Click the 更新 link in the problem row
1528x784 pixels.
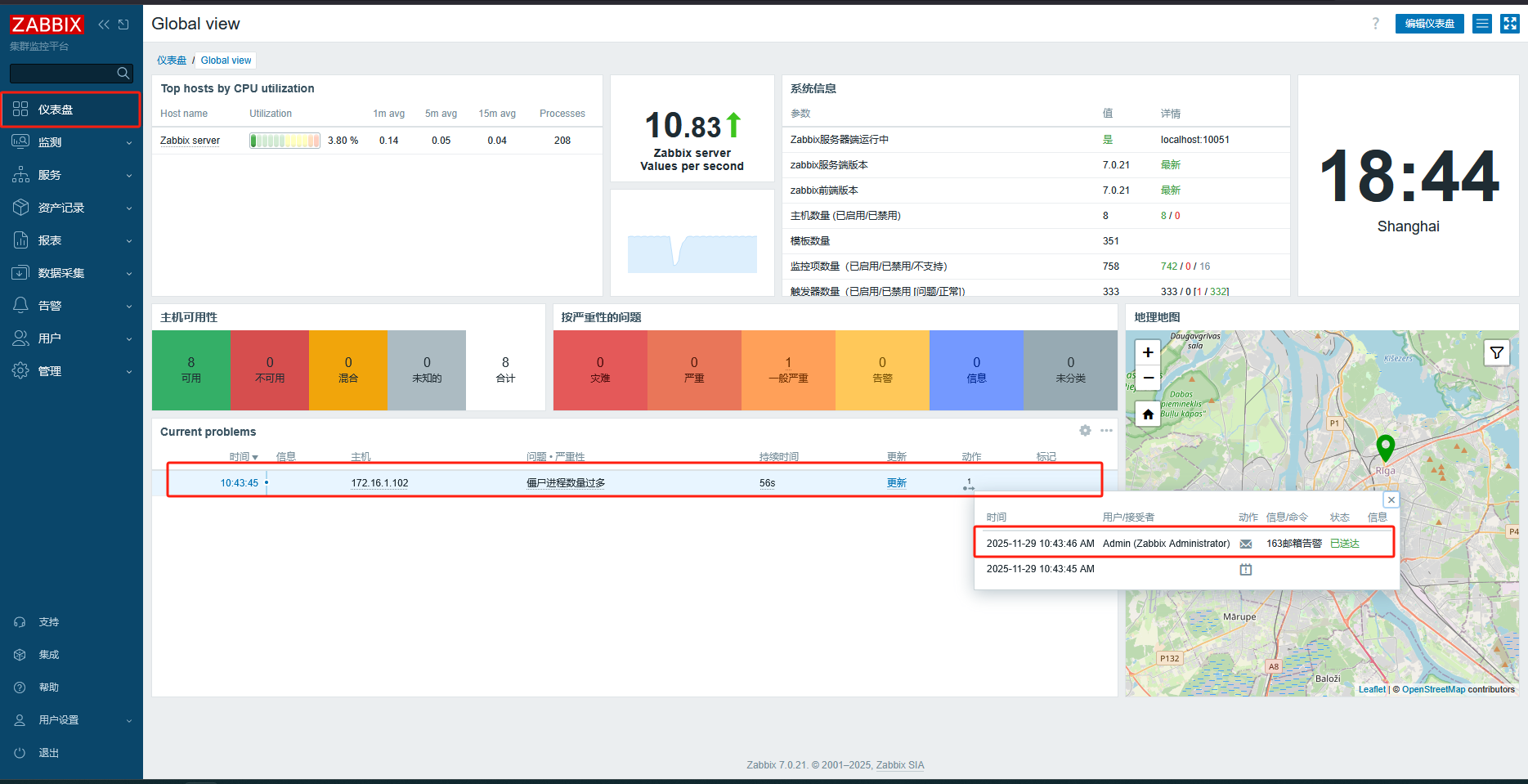tap(897, 483)
